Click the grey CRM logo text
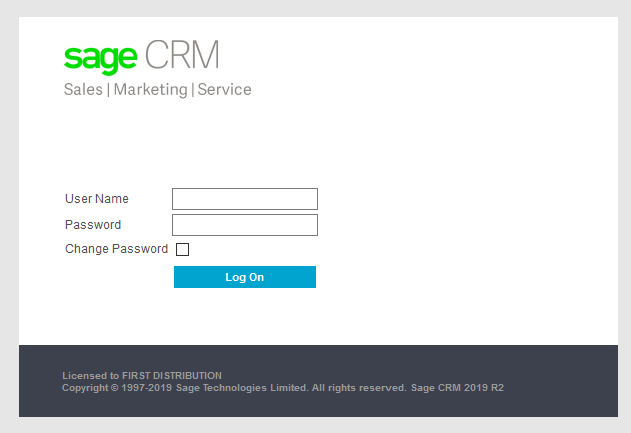The image size is (631, 433). pos(182,55)
